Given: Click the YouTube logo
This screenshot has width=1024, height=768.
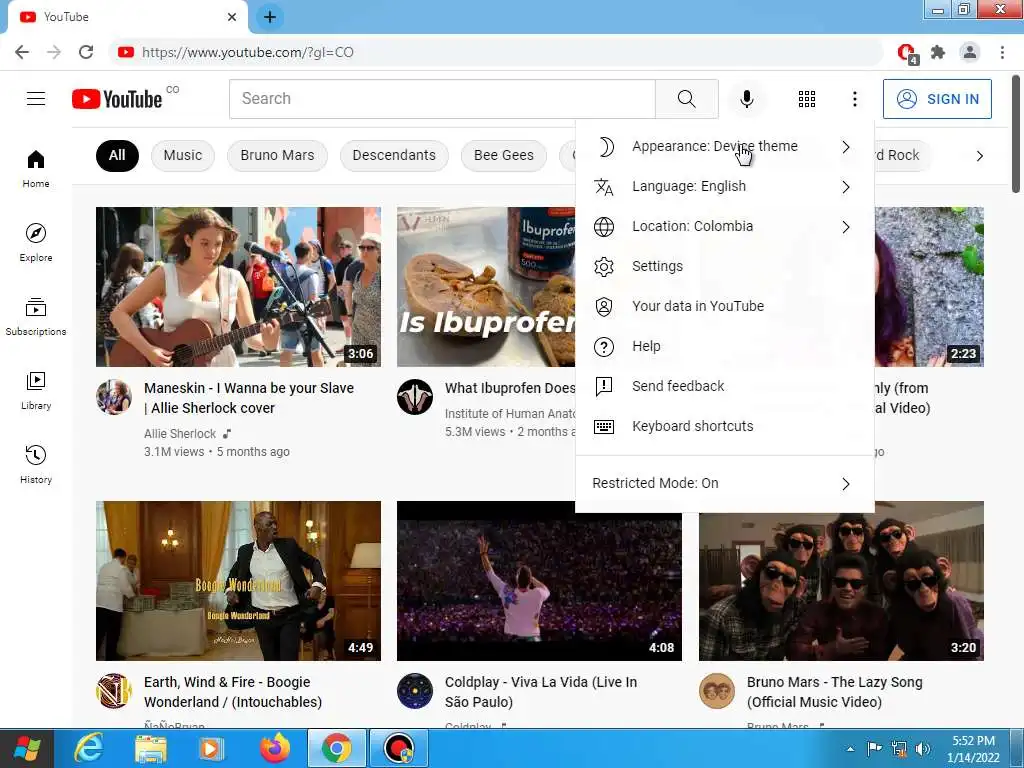Looking at the screenshot, I should (x=117, y=99).
